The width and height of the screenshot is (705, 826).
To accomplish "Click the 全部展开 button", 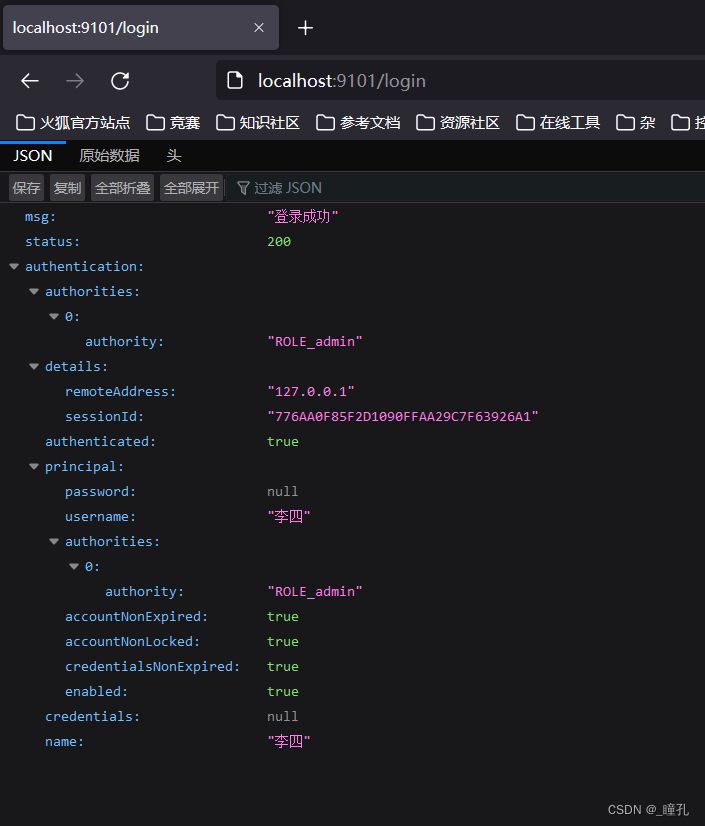I will [x=191, y=188].
